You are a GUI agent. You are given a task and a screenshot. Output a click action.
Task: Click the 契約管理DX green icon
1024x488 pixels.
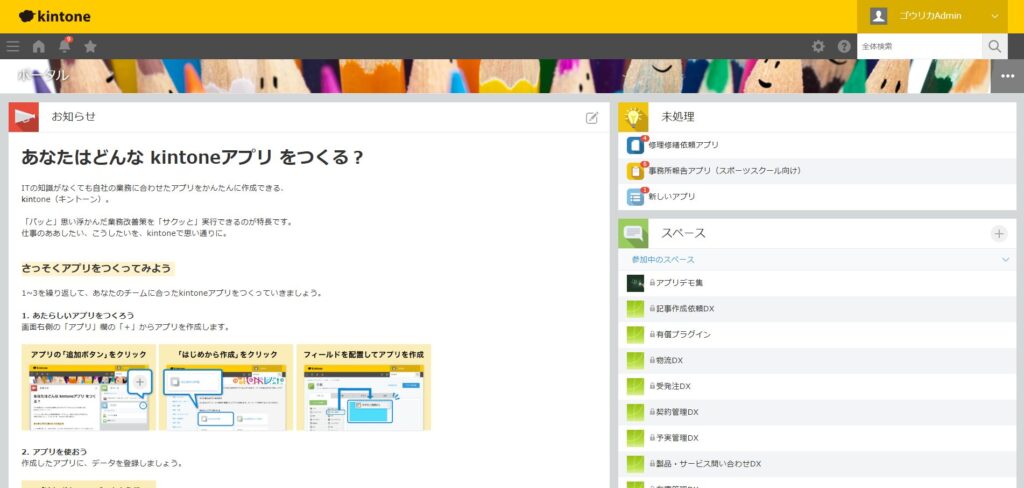point(635,412)
